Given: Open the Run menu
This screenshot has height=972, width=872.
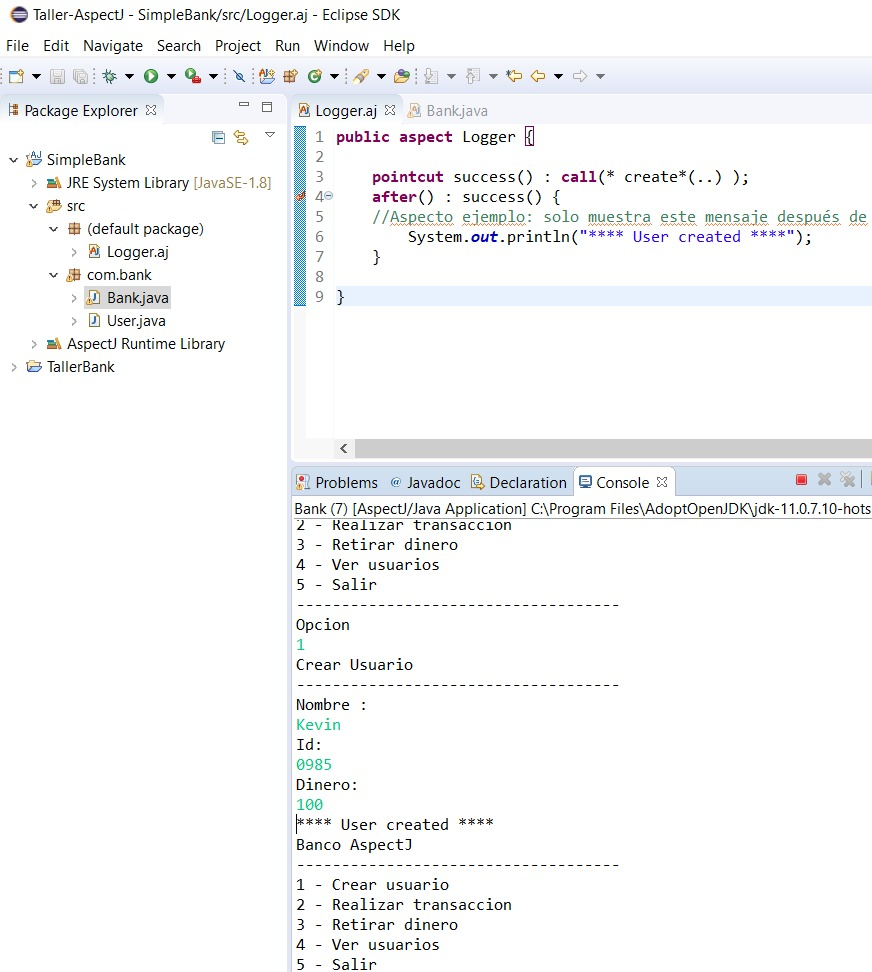Looking at the screenshot, I should tap(288, 46).
